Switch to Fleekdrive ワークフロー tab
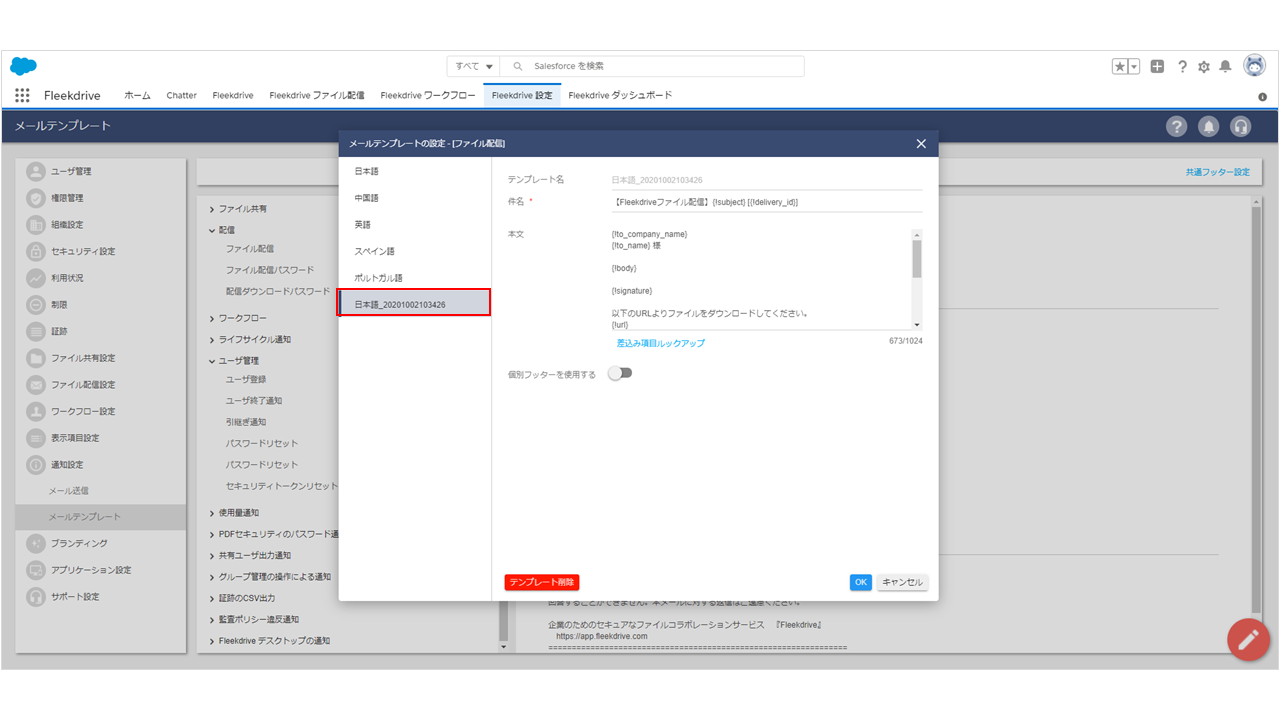1280x720 pixels. [428, 96]
